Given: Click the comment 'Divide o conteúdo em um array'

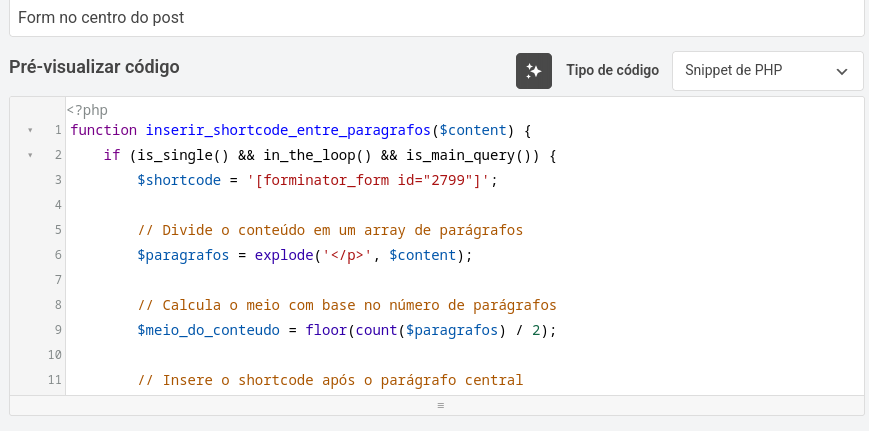Looking at the screenshot, I should tap(284, 230).
